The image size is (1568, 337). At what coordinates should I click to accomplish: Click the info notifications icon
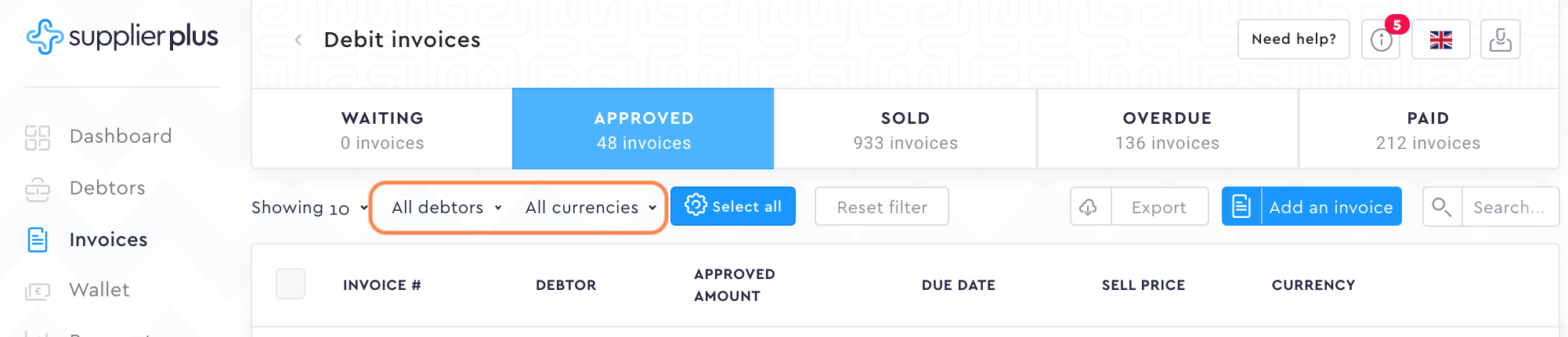coord(1381,40)
